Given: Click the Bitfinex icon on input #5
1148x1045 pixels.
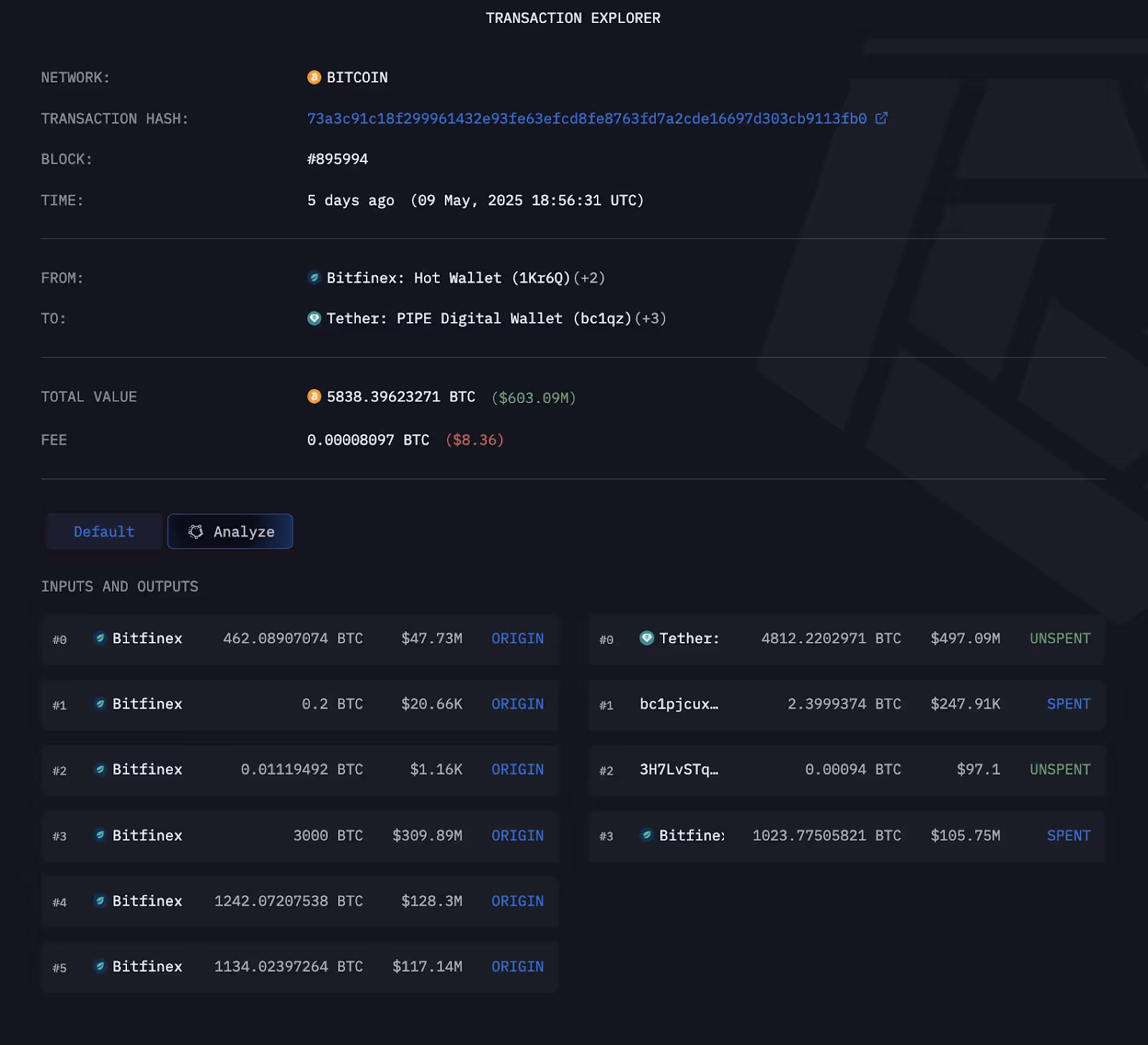Looking at the screenshot, I should 100,967.
